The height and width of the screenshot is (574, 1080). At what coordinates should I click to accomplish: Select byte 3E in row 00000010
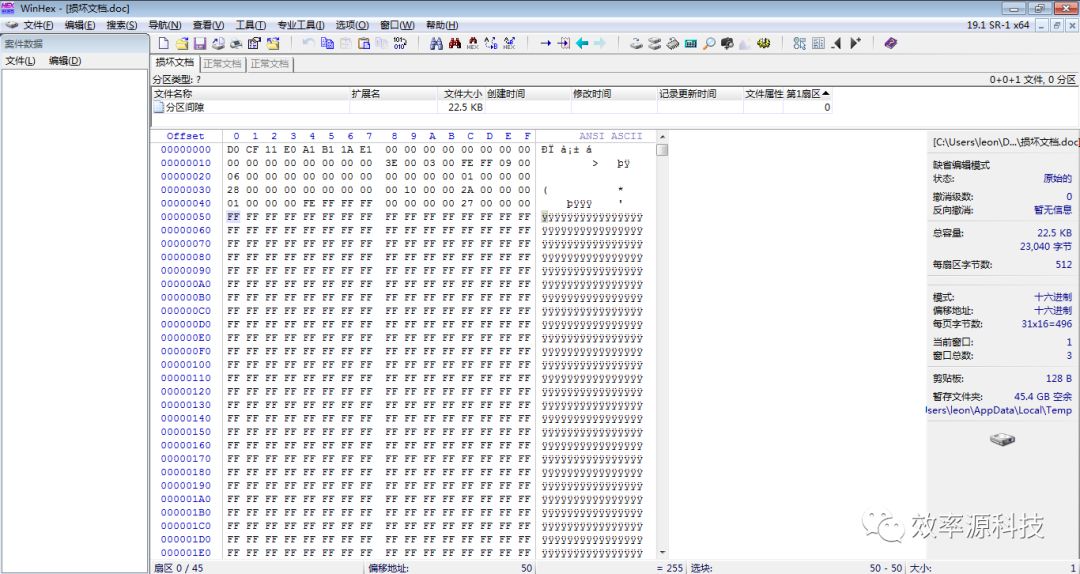point(391,163)
